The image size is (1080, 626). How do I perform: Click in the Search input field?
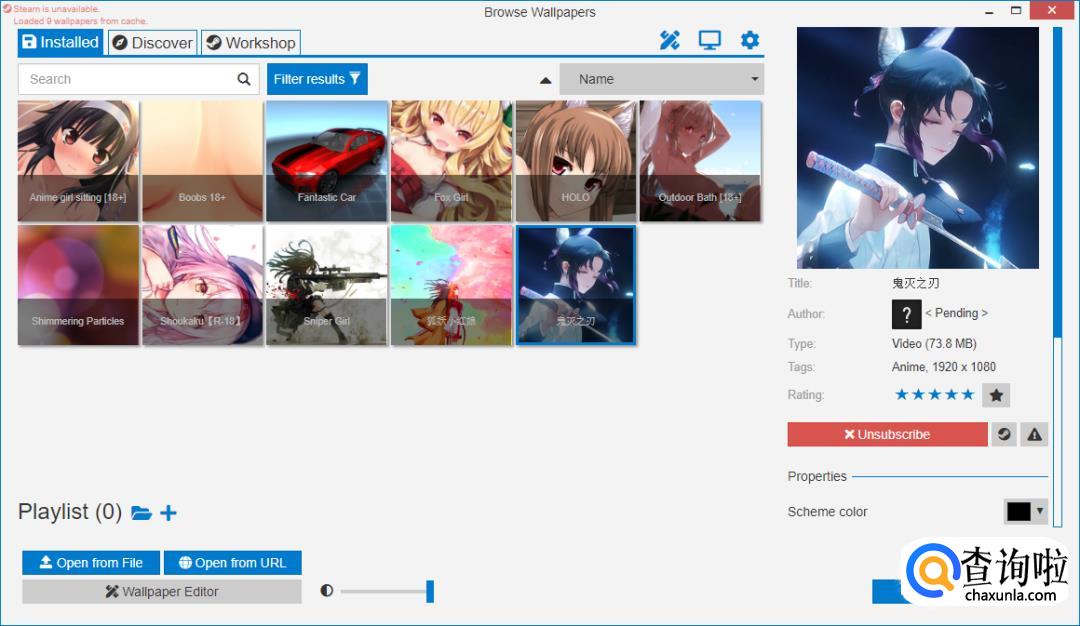pos(125,79)
